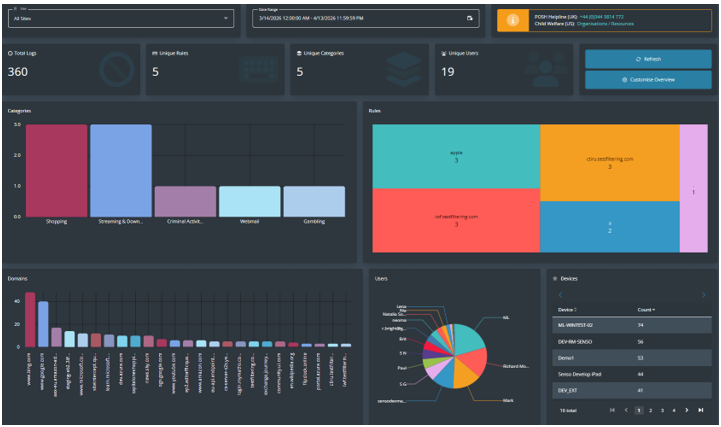Open Customise Overview

click(x=648, y=80)
